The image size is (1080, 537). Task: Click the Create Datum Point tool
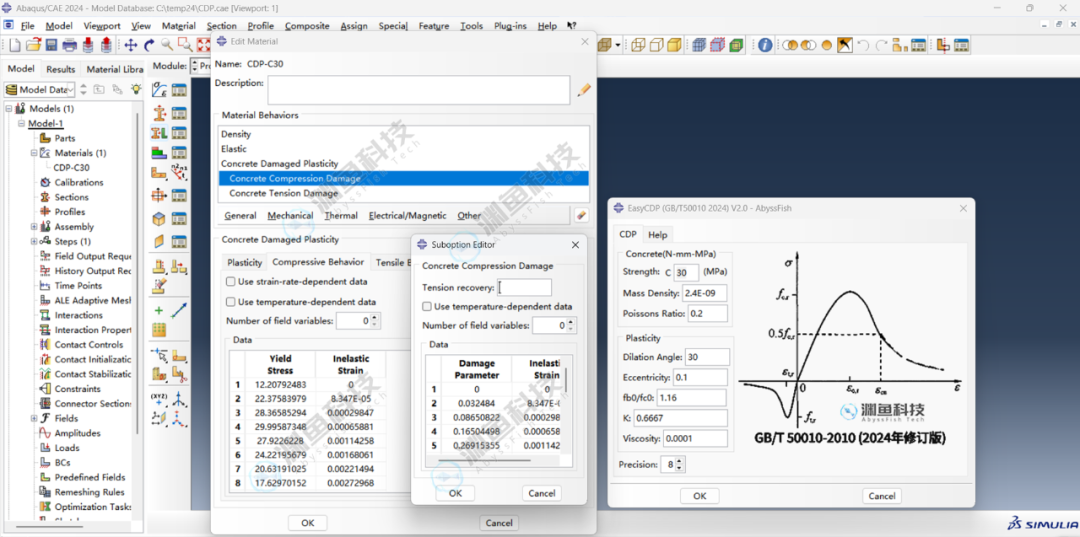click(x=159, y=400)
